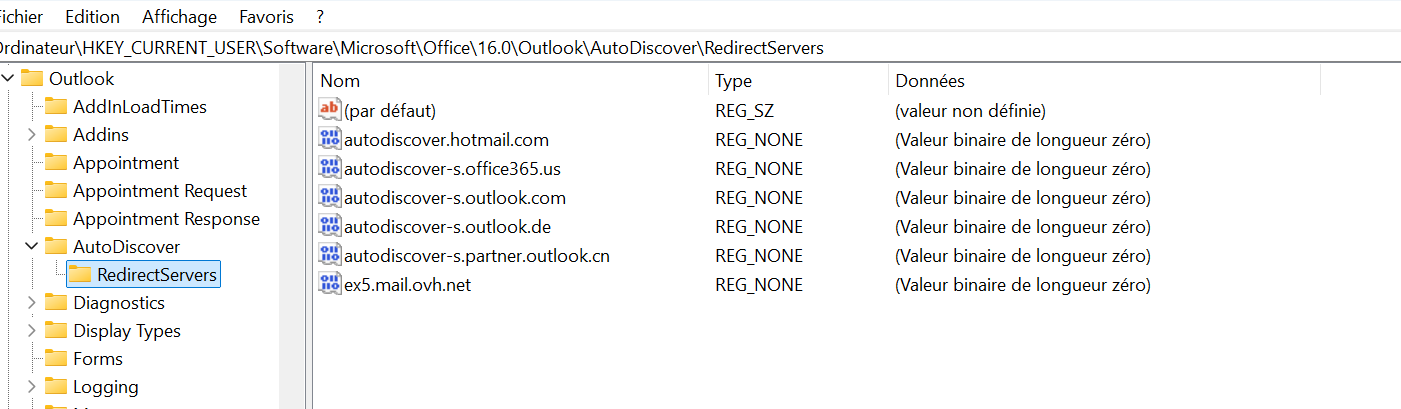Click the binary icon of ex5.mail.ovh.net

329,284
